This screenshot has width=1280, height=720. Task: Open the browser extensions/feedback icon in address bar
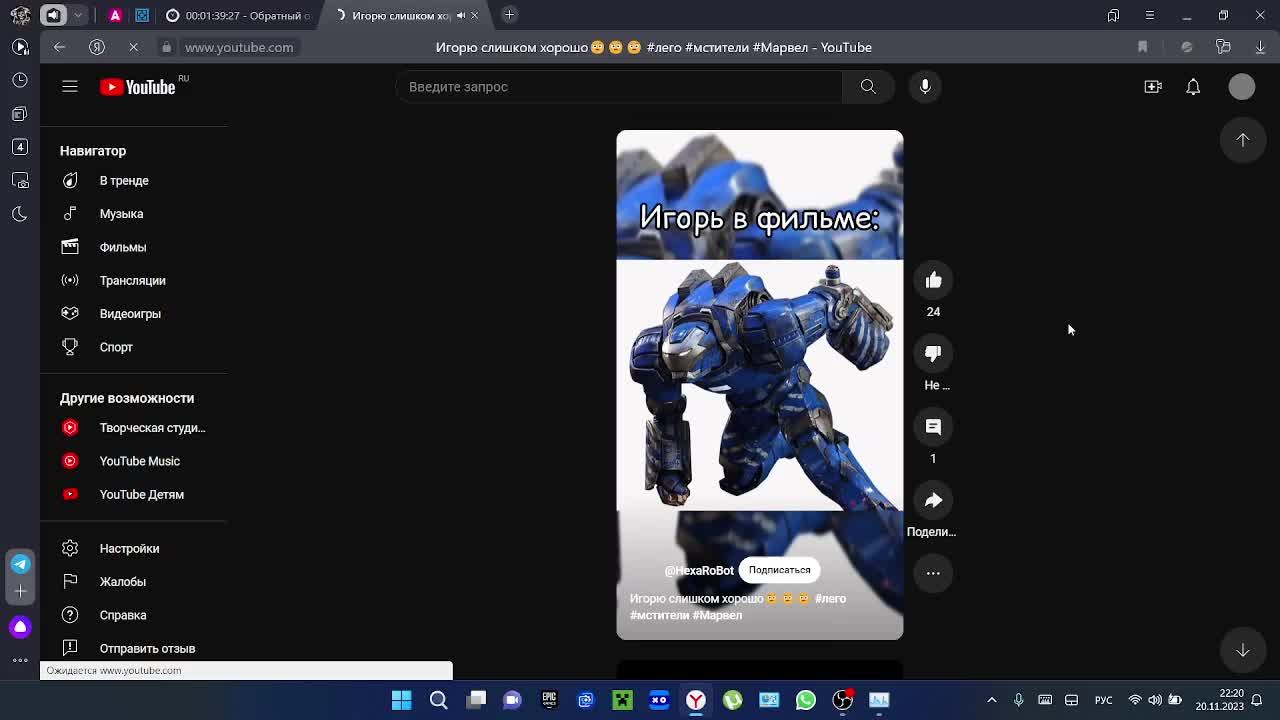[x=1186, y=47]
